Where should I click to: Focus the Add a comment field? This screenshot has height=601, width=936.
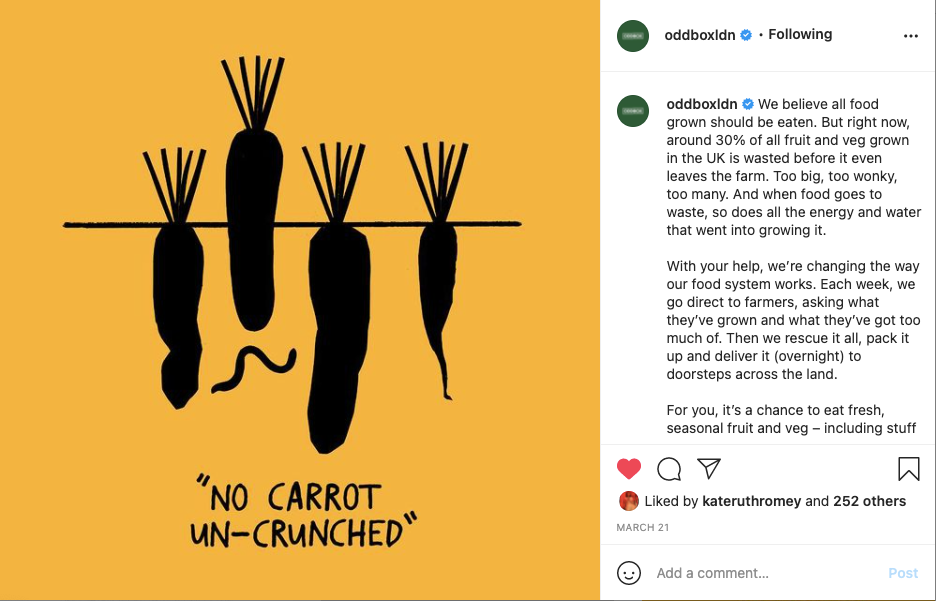767,574
